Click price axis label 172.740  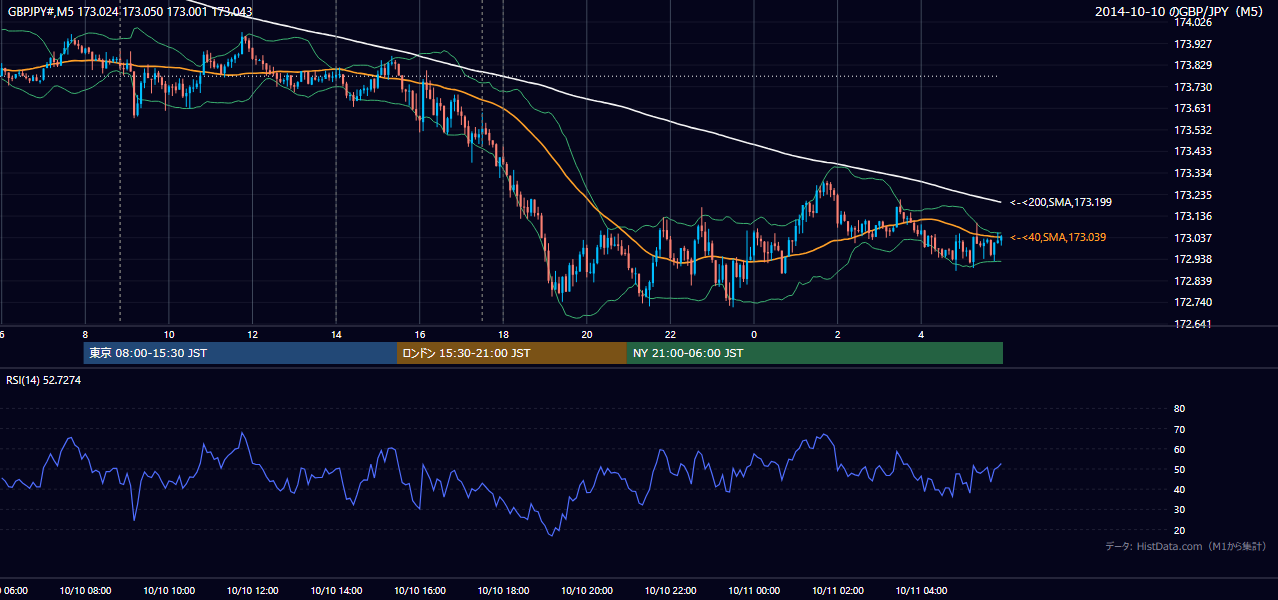(1193, 302)
